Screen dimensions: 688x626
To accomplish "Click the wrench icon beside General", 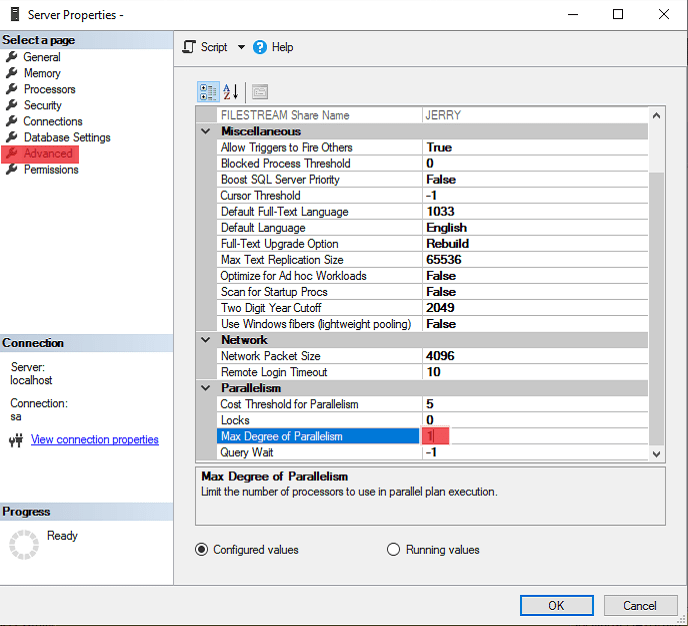I will [12, 57].
